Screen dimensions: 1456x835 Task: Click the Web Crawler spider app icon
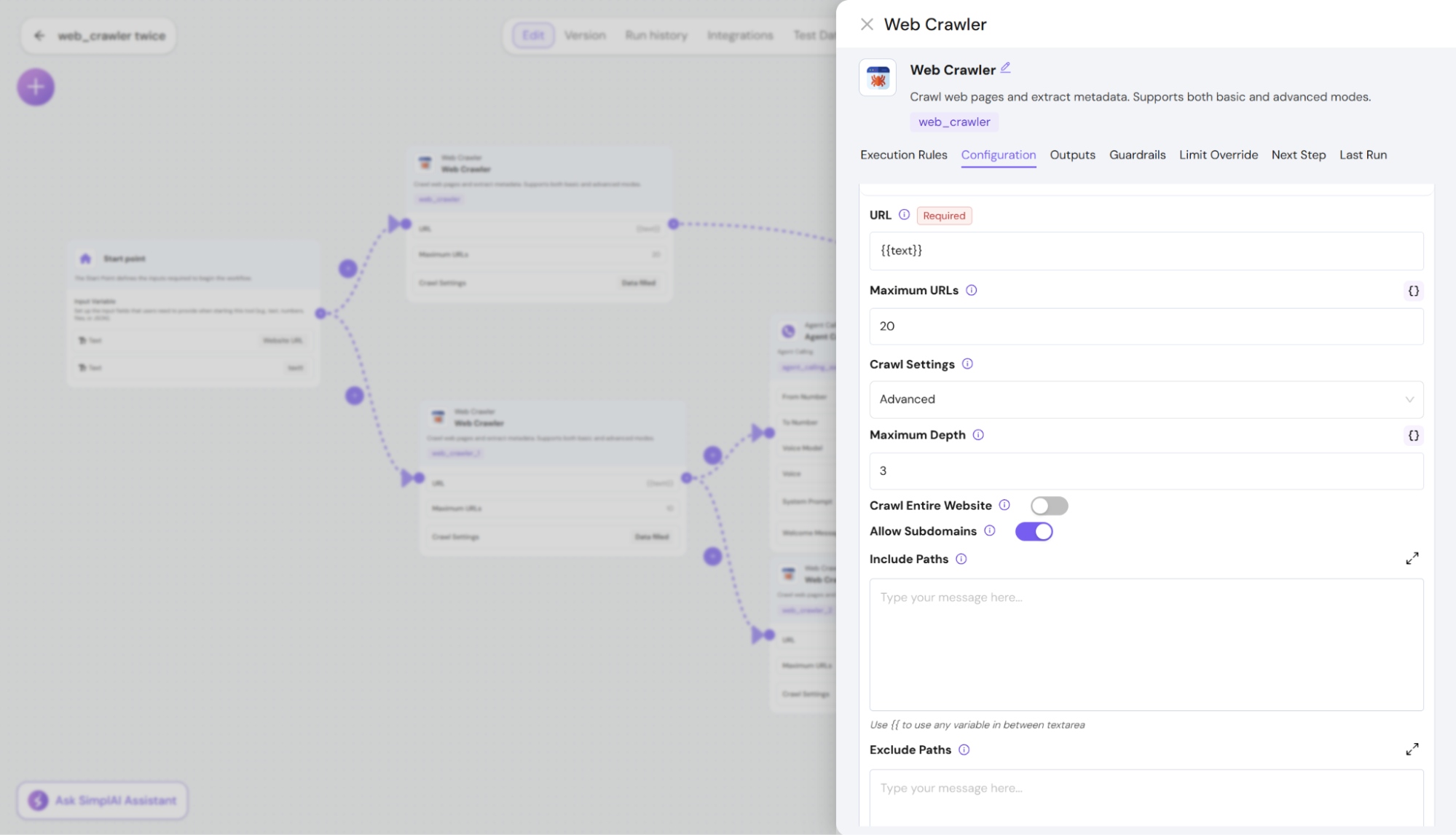tap(878, 78)
